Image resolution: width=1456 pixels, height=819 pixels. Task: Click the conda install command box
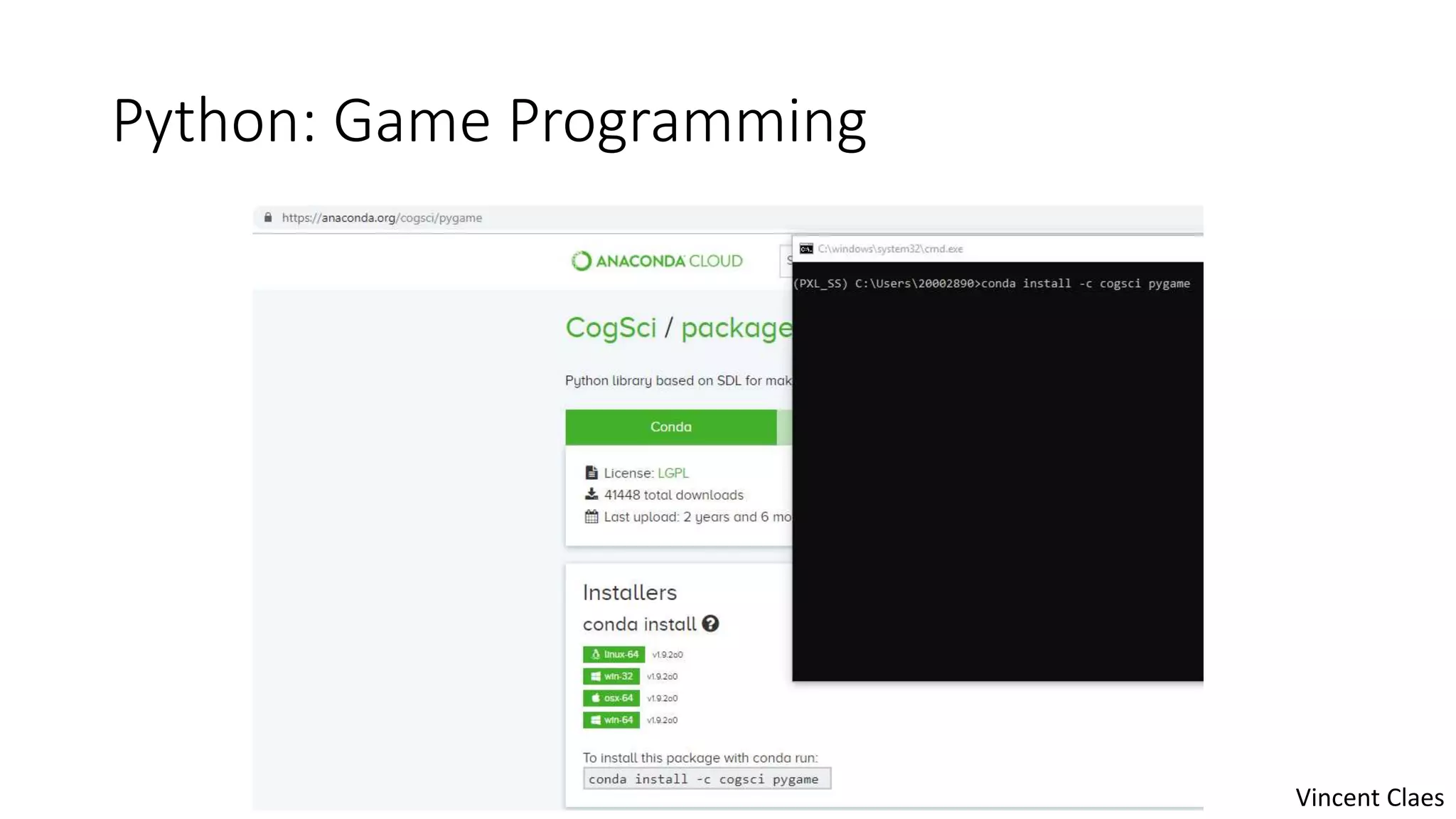click(x=707, y=778)
